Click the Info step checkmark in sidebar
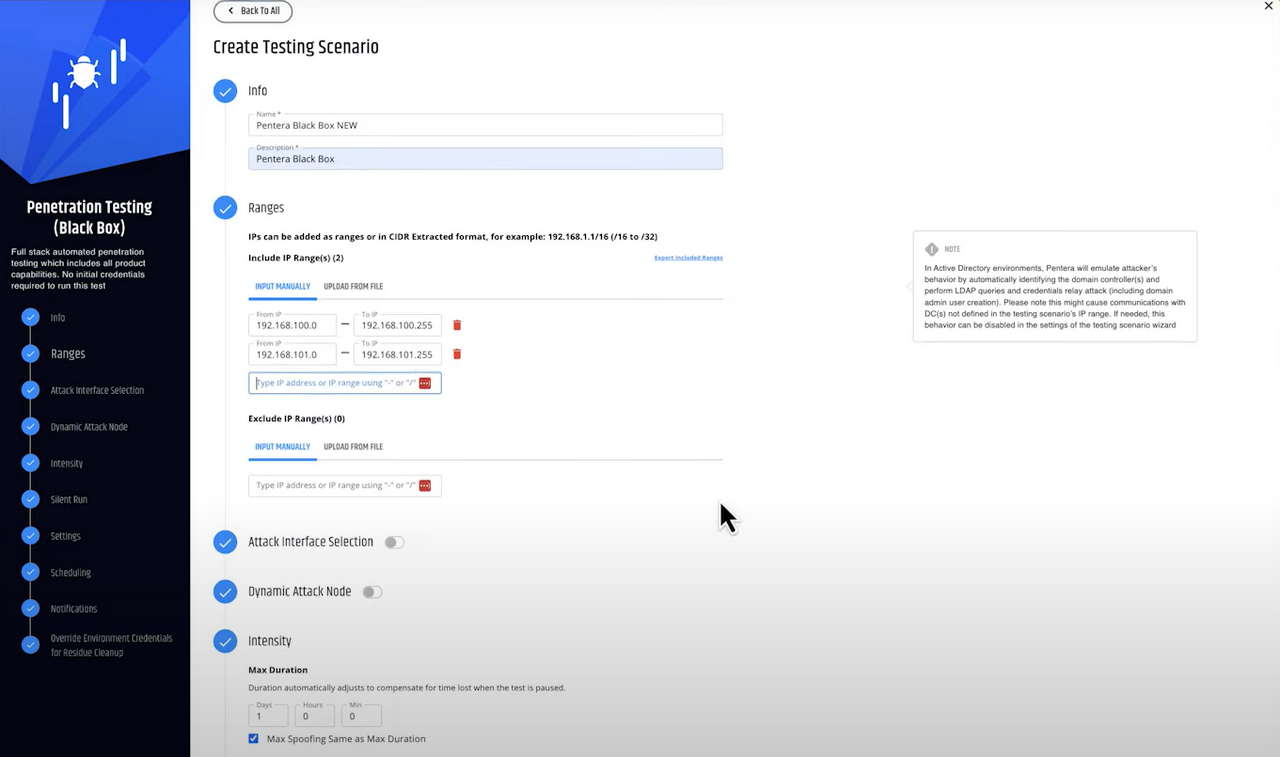1280x757 pixels. [29, 317]
